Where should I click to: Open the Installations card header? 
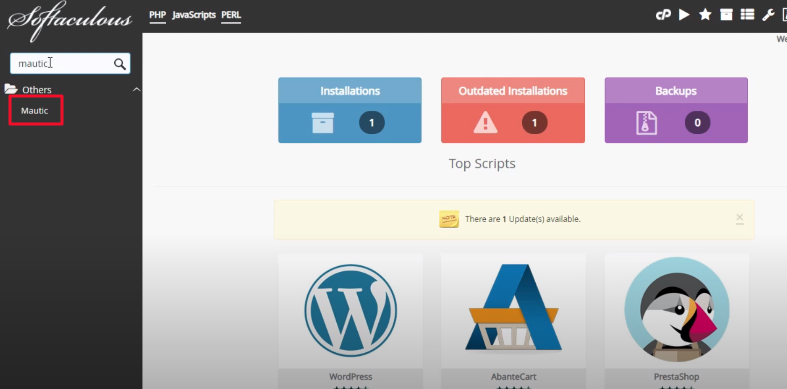click(x=350, y=91)
